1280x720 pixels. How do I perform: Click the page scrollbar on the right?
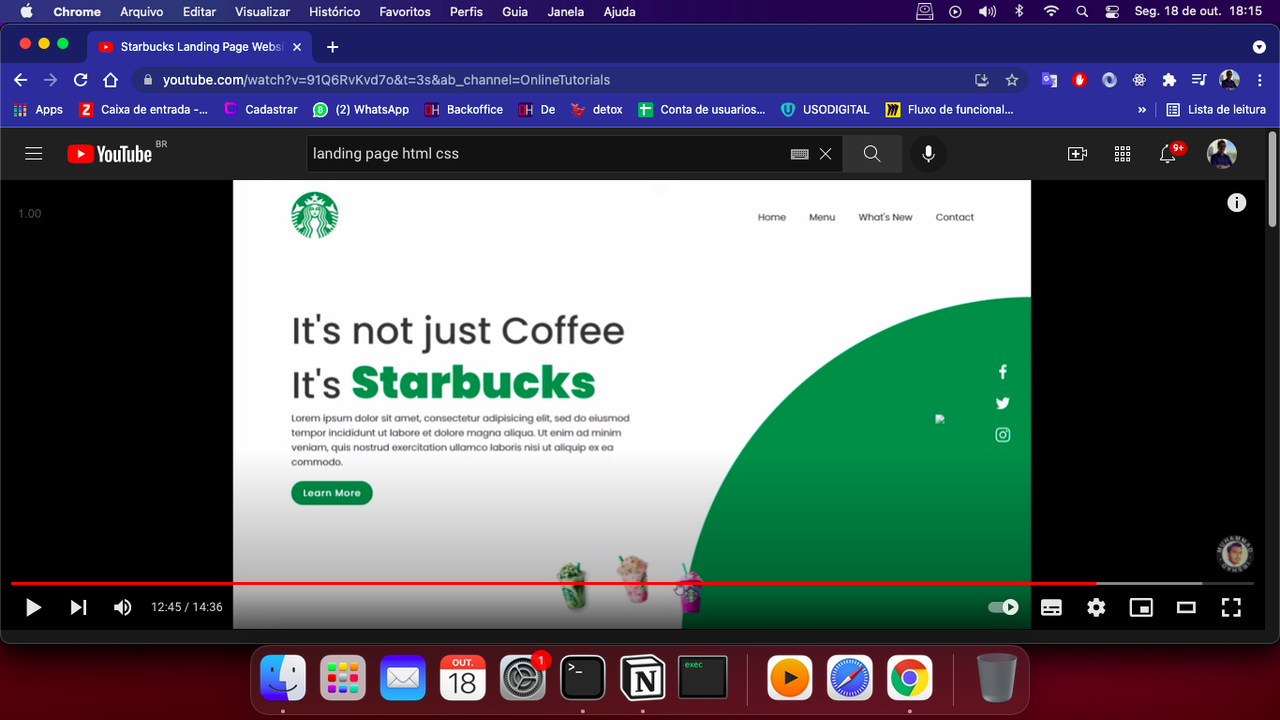(x=1272, y=180)
